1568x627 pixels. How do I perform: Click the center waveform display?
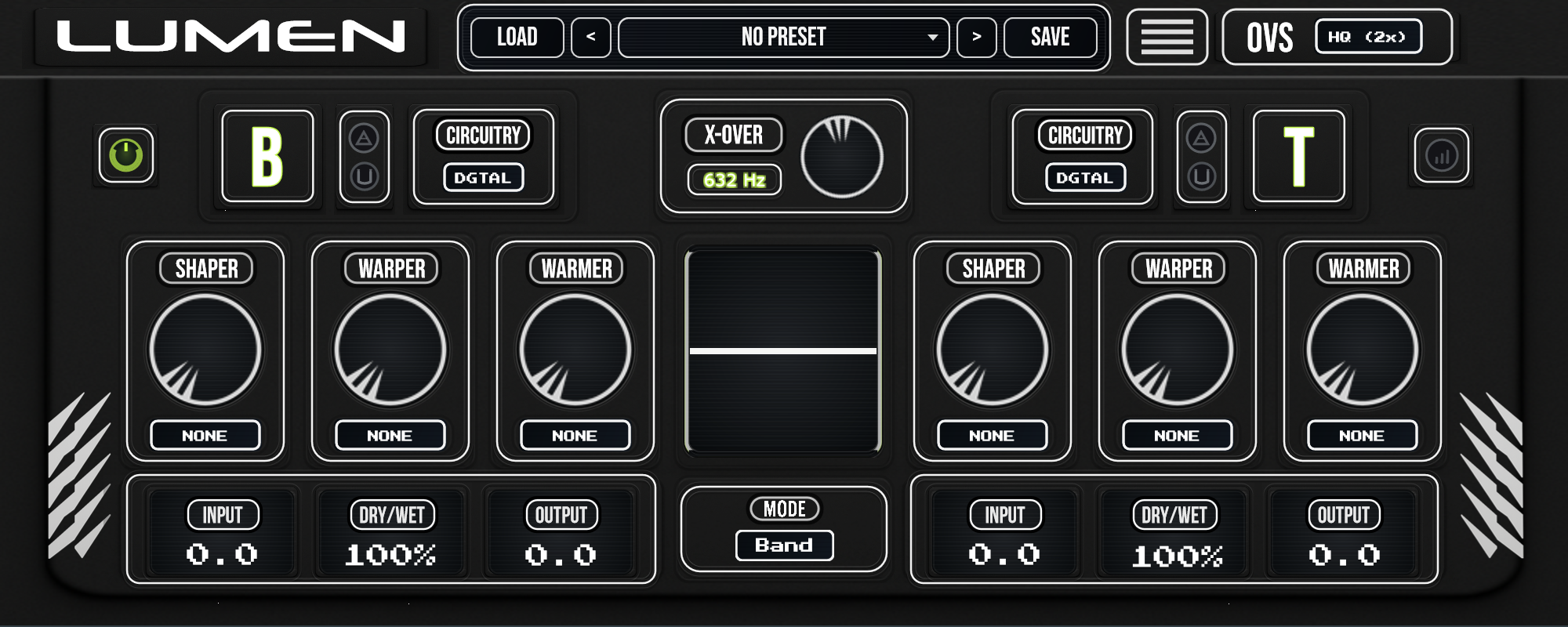(783, 351)
